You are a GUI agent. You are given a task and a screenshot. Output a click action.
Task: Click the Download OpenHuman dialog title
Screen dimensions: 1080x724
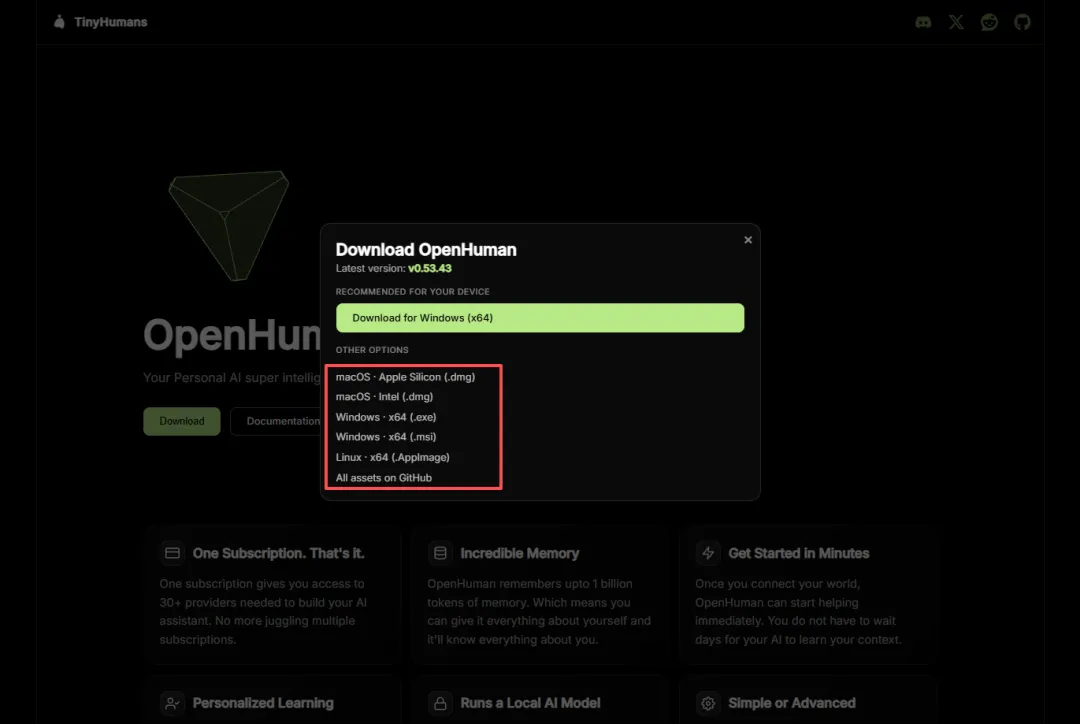(x=426, y=249)
